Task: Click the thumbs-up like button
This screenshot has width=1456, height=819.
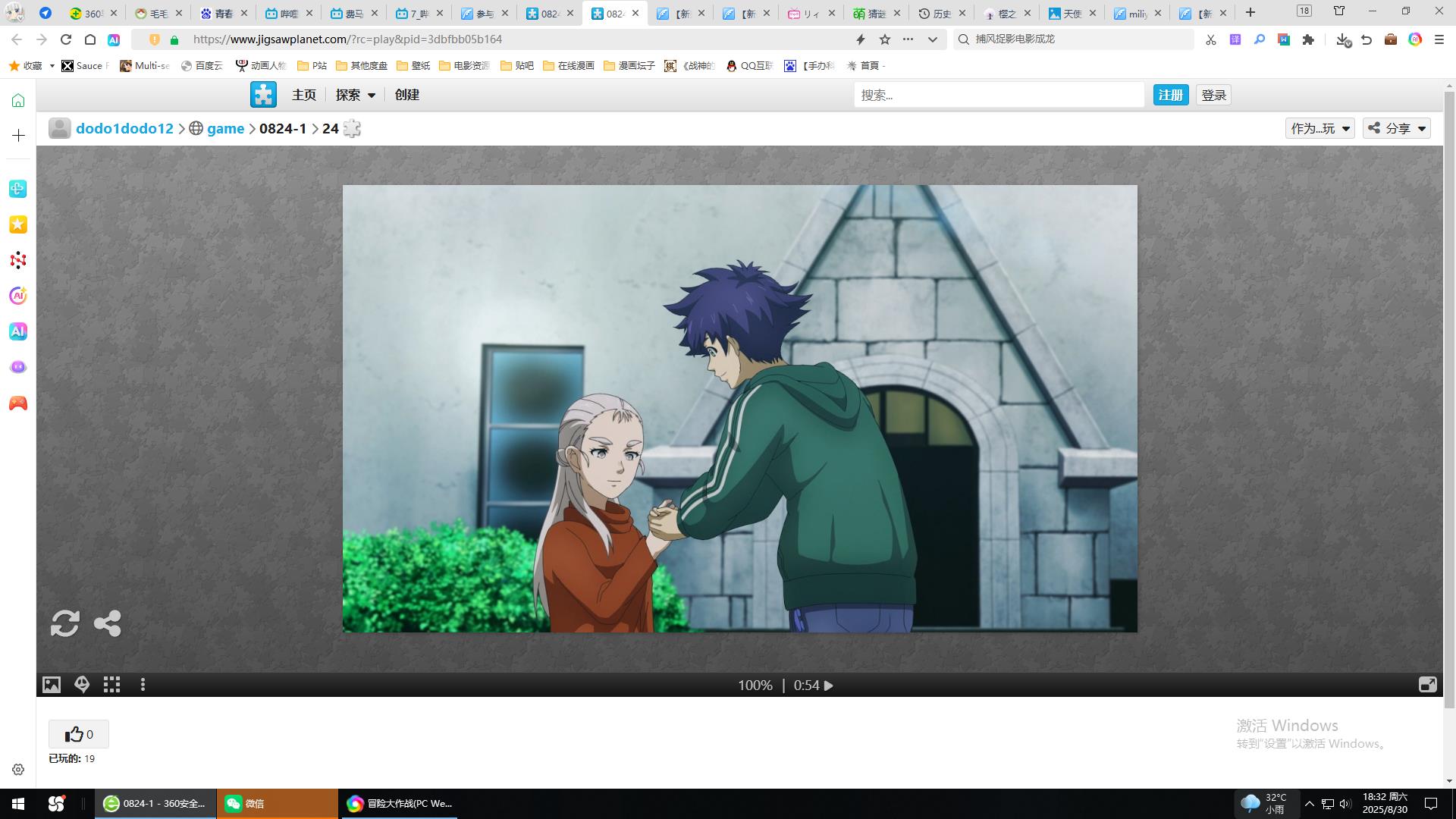Action: [x=79, y=734]
